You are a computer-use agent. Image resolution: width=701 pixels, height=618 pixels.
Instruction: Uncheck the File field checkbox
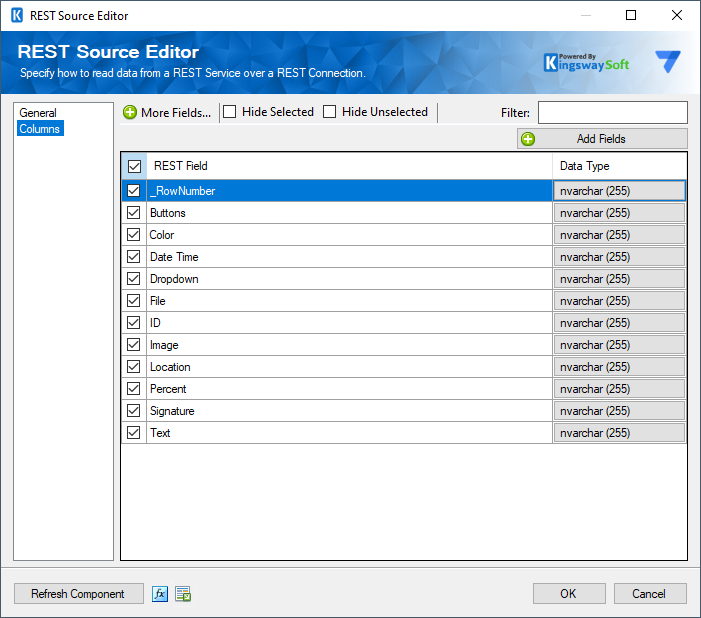[x=134, y=301]
